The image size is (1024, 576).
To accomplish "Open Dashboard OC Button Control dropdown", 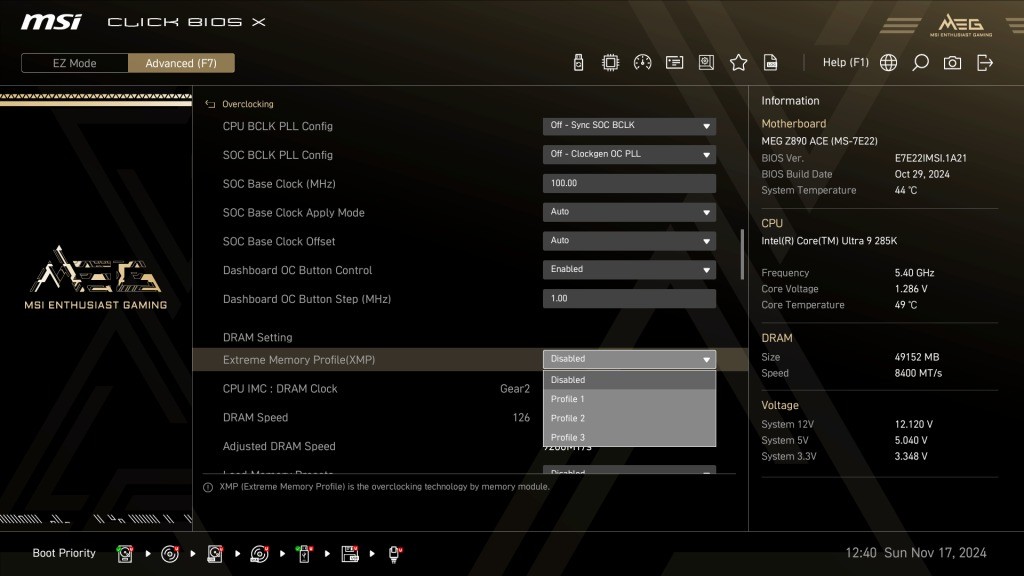I will pos(629,270).
